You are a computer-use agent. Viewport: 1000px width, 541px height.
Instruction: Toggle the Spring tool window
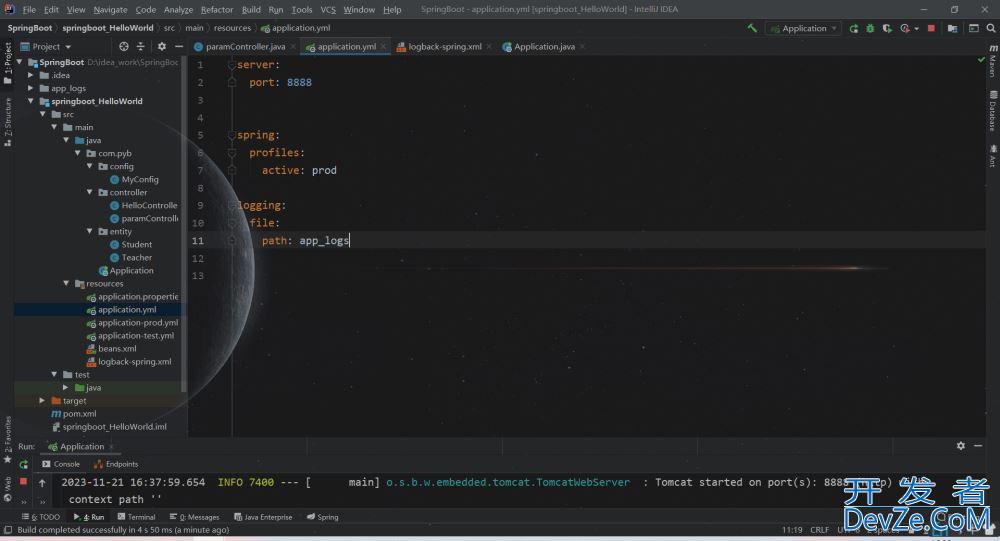pos(323,517)
